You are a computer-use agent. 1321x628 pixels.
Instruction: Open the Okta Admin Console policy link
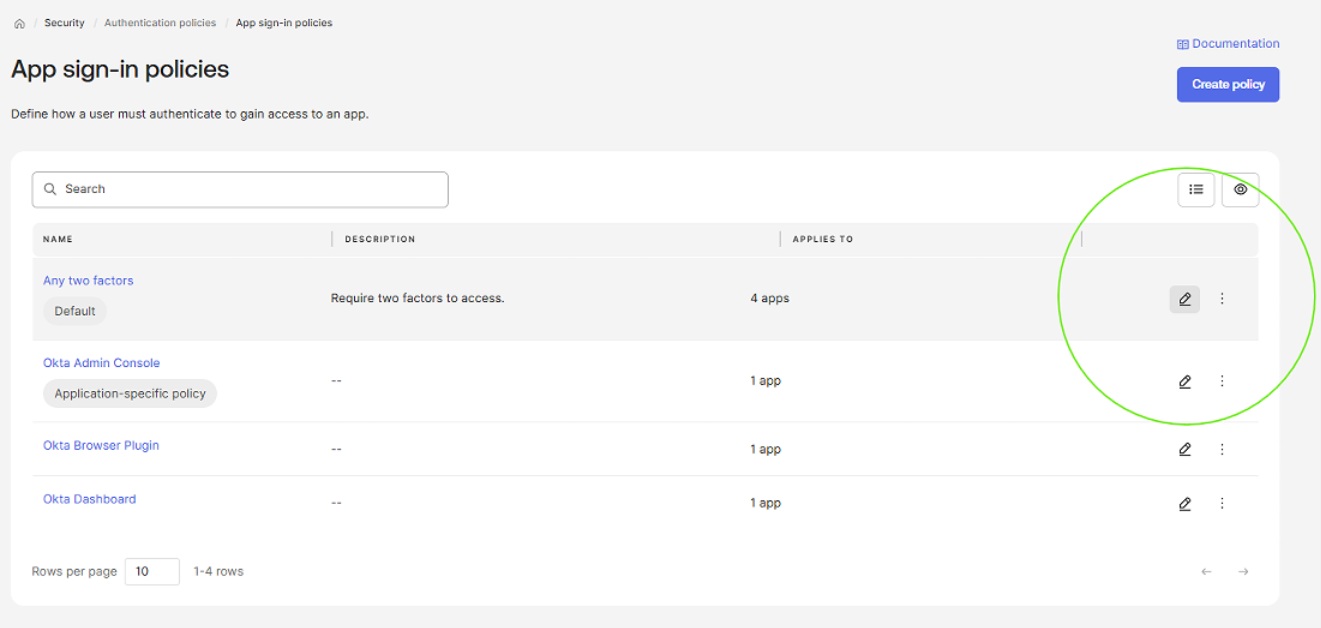click(101, 363)
